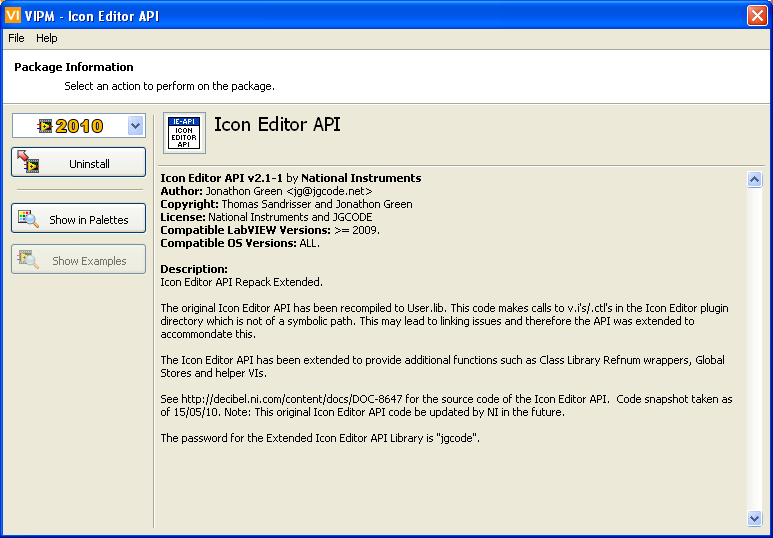Image resolution: width=773 pixels, height=538 pixels.
Task: Open the Help menu
Action: [x=47, y=38]
